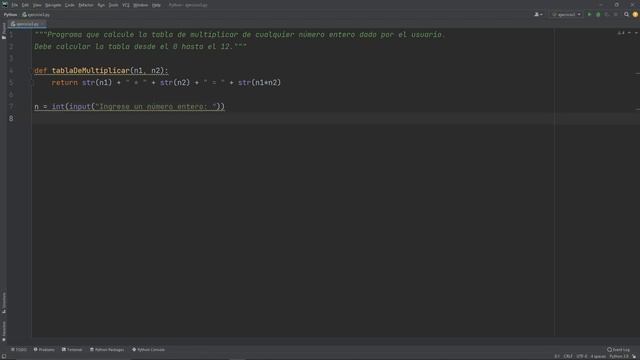
Task: Open the Tools menu
Action: pyautogui.click(x=113, y=5)
